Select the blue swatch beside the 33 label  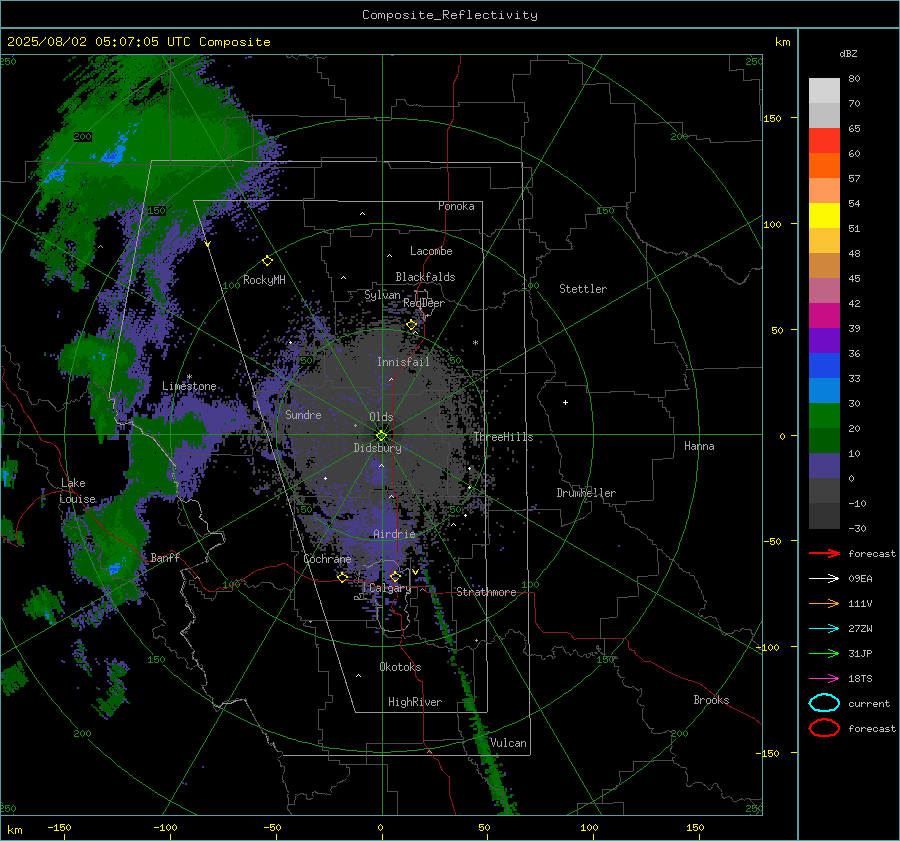[x=824, y=365]
